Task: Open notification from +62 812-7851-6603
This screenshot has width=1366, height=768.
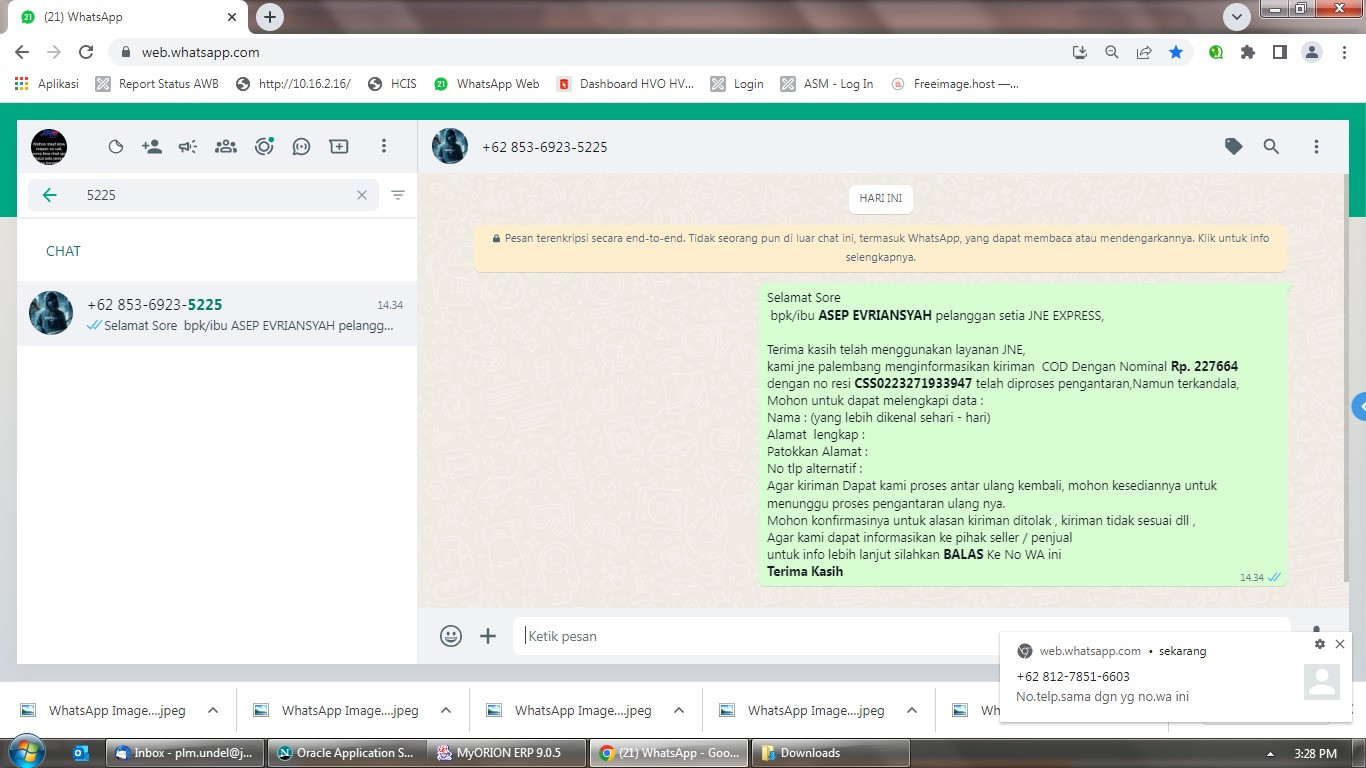Action: point(1175,677)
